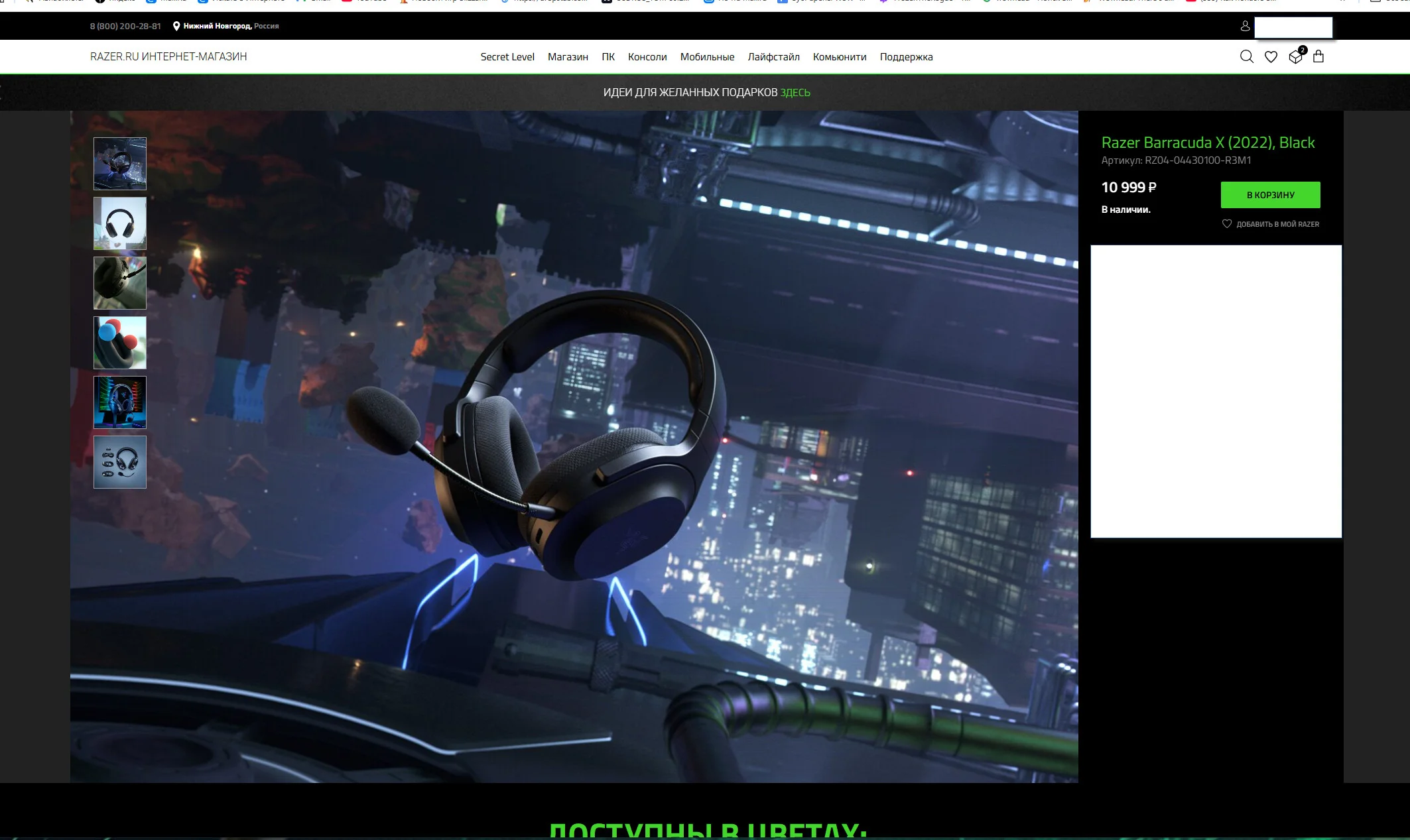Open the Консоли menu
Screen dimensions: 1410x840
click(647, 57)
